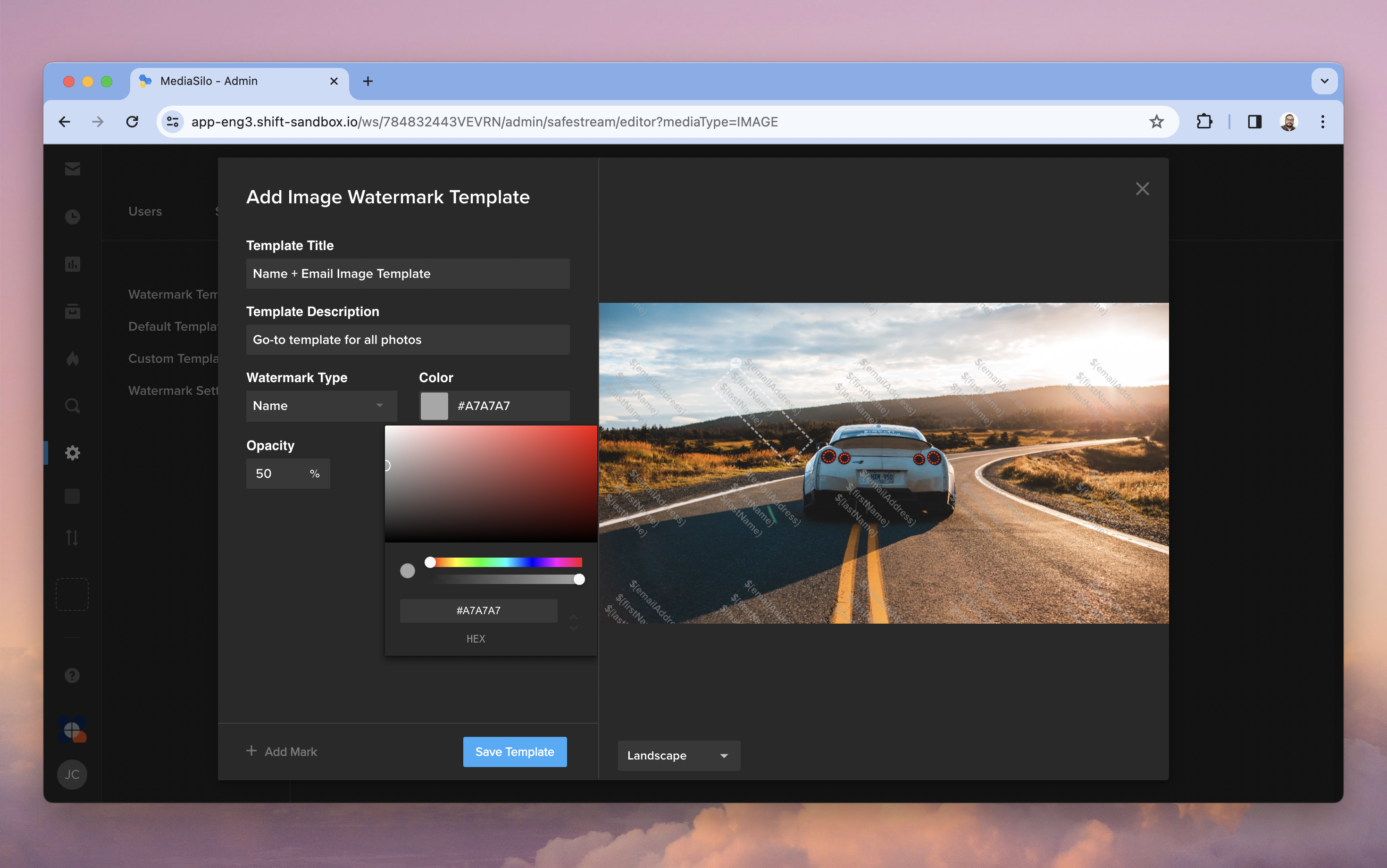The width and height of the screenshot is (1387, 868).
Task: Close the MediaSilo - Admin tab
Action: click(334, 82)
